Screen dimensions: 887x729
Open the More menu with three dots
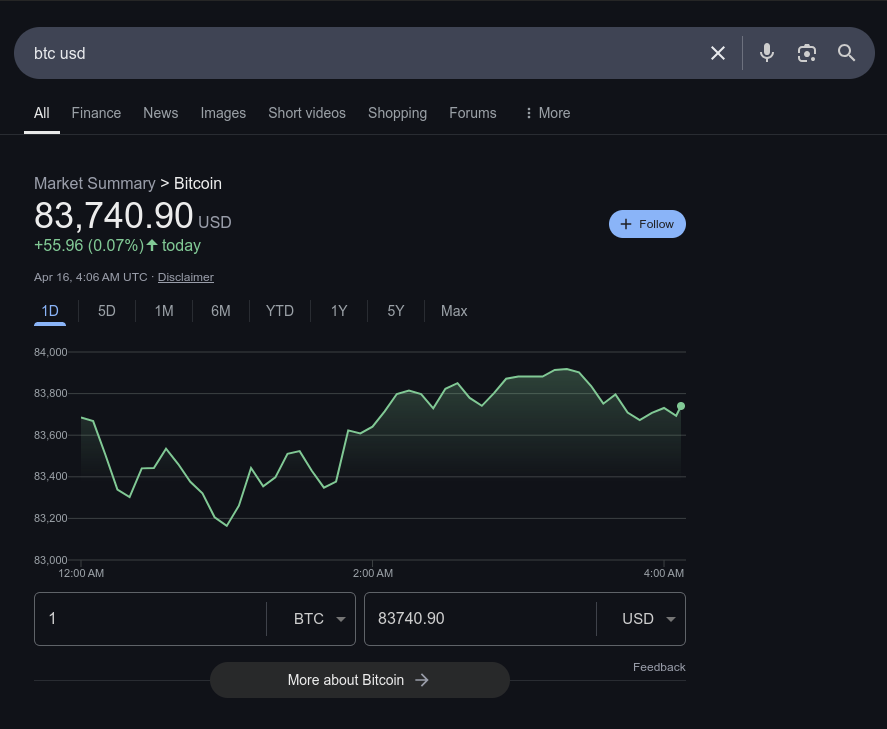tap(547, 113)
